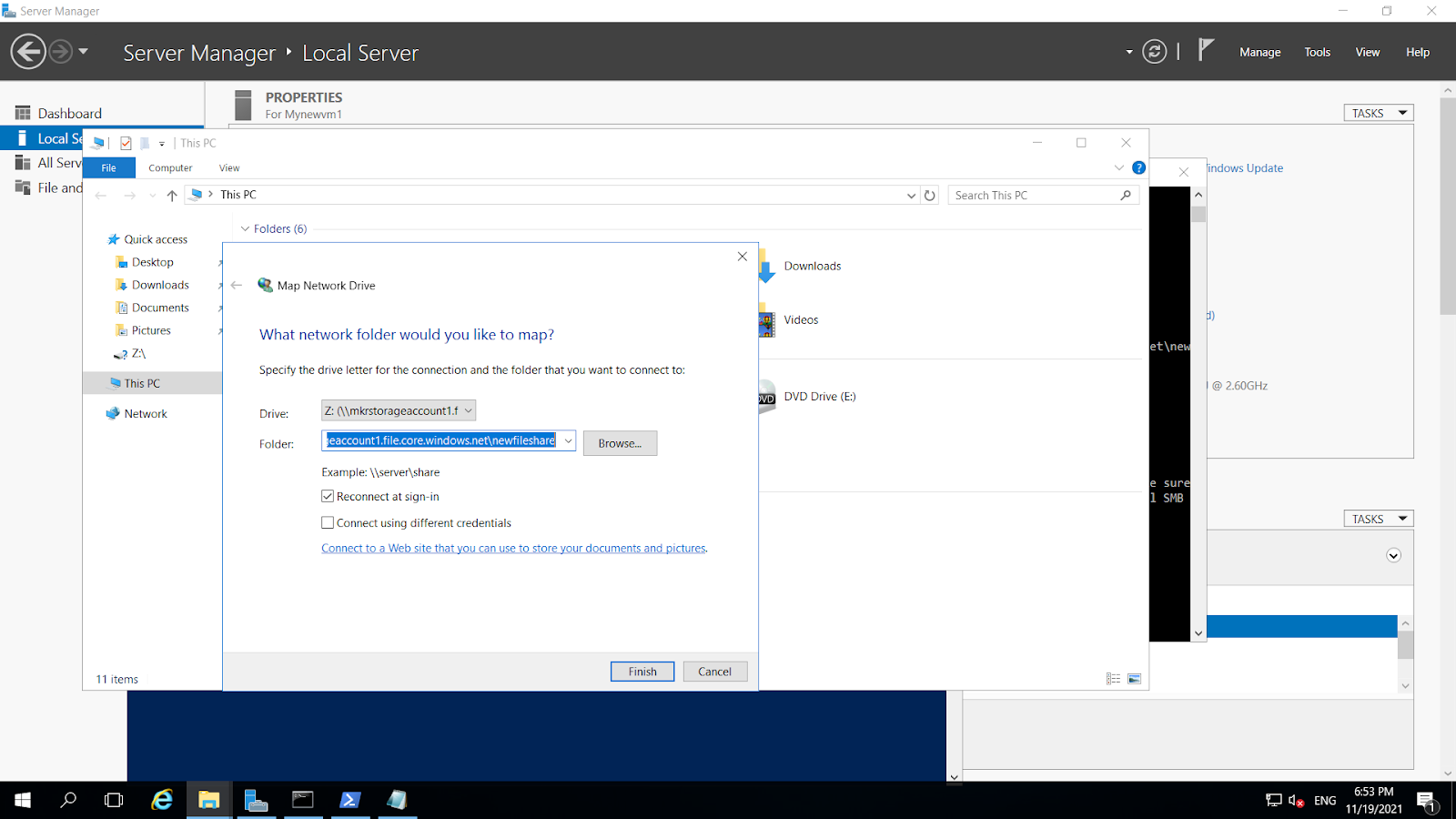Click Server Manager back arrow button
The image size is (1456, 819).
click(28, 52)
